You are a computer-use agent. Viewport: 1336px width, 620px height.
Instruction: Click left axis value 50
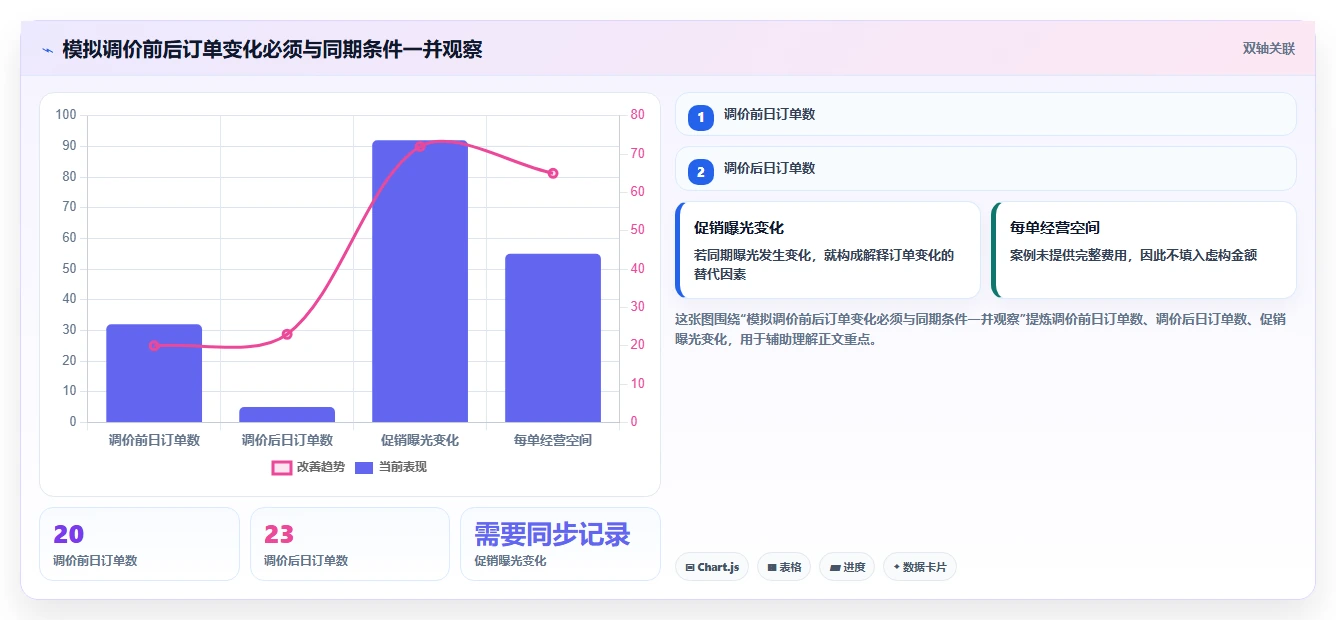[70, 268]
